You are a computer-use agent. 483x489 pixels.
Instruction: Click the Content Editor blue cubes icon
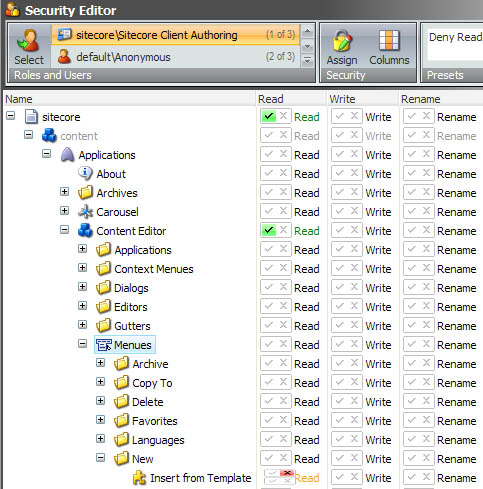[85, 231]
